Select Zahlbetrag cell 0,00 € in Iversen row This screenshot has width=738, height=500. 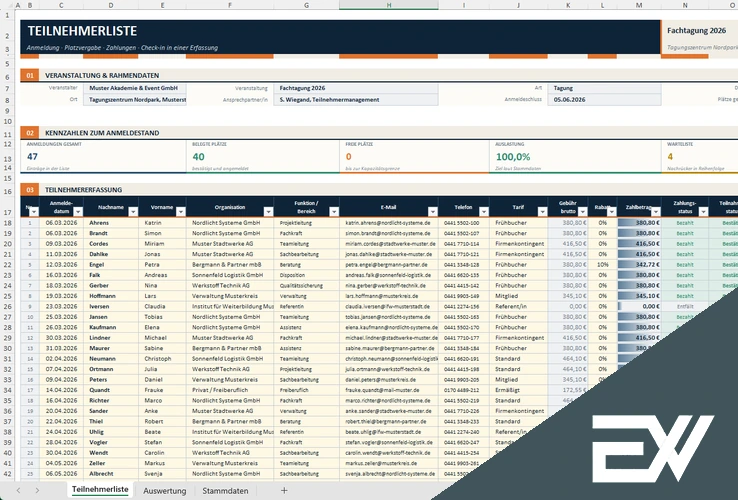coord(639,306)
